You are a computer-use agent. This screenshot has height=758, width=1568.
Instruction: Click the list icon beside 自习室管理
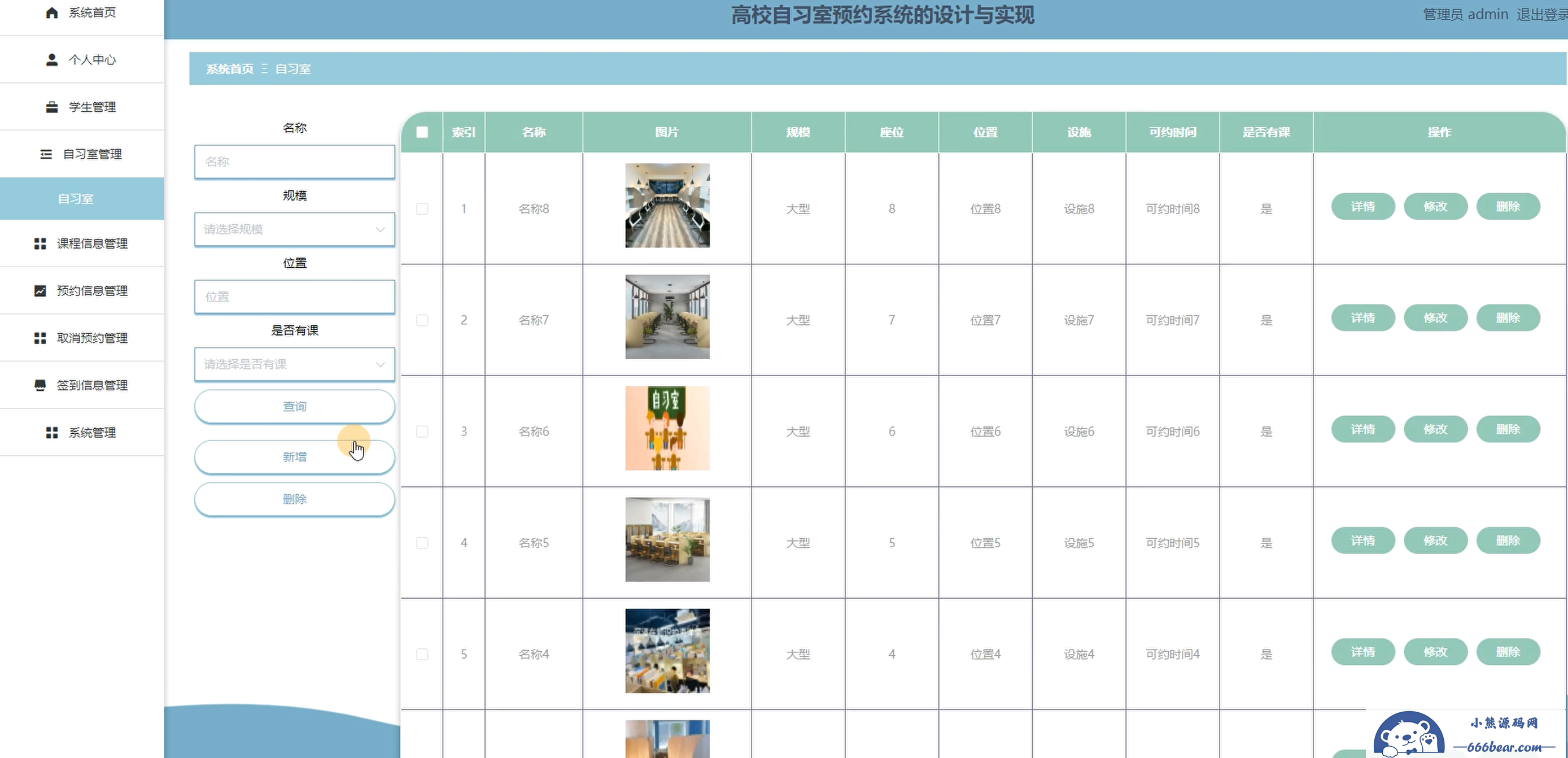(x=46, y=154)
